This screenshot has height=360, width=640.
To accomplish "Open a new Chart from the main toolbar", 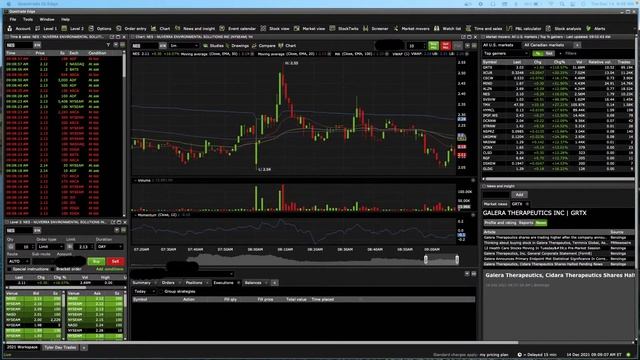I will [160, 29].
